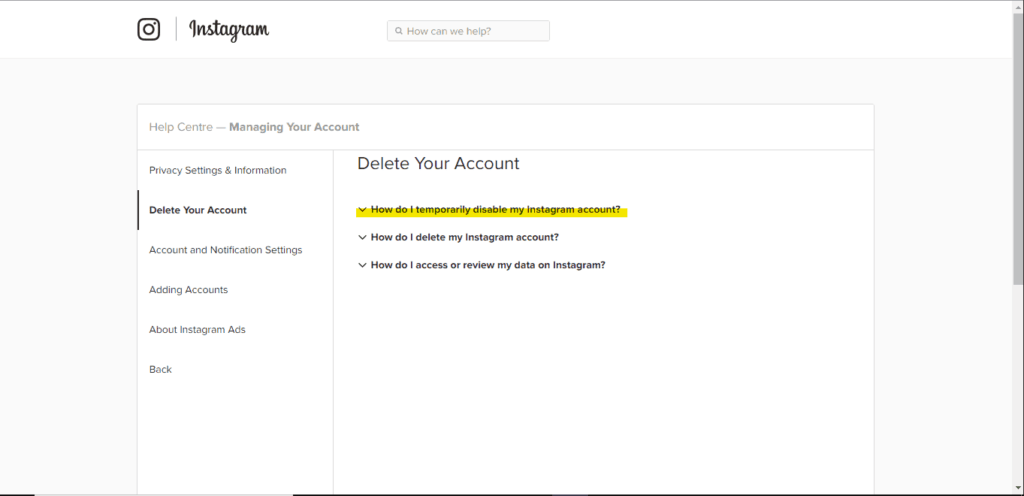The image size is (1024, 496).
Task: Open "How do I access or review my data"
Action: pyautogui.click(x=488, y=265)
